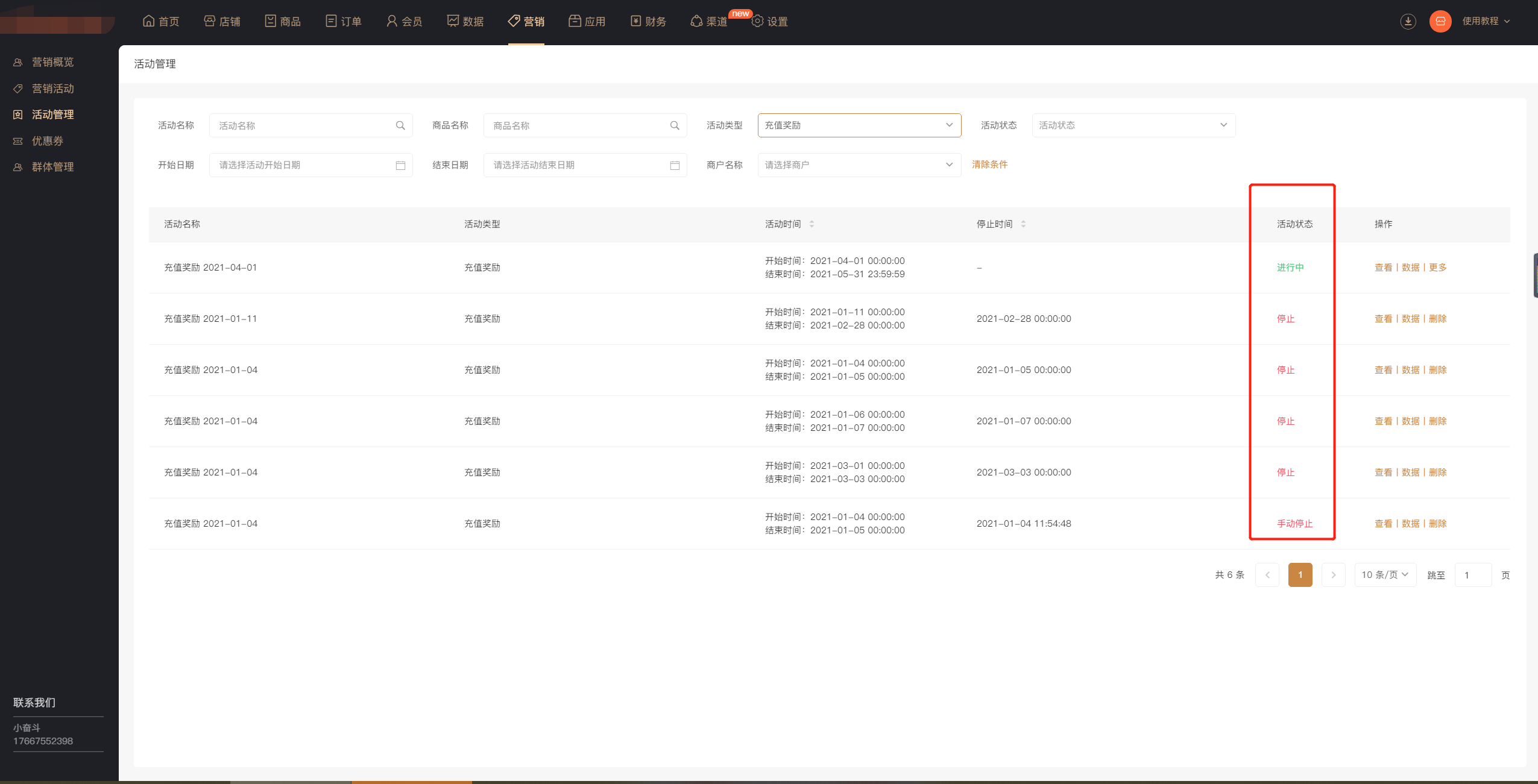
Task: Expand the 活动类型 dropdown showing 充值奖励
Action: [x=859, y=125]
